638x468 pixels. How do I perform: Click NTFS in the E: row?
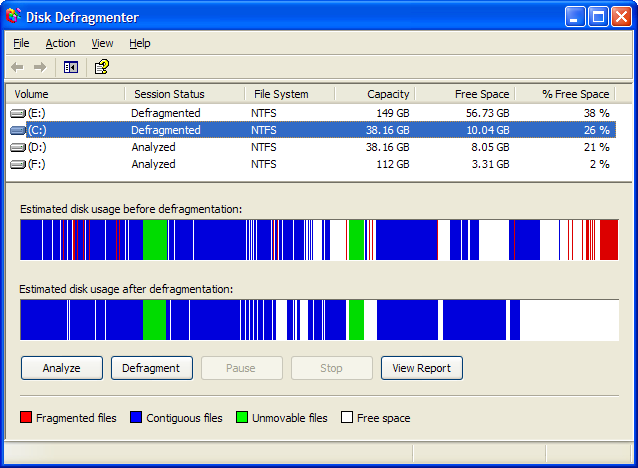click(264, 113)
